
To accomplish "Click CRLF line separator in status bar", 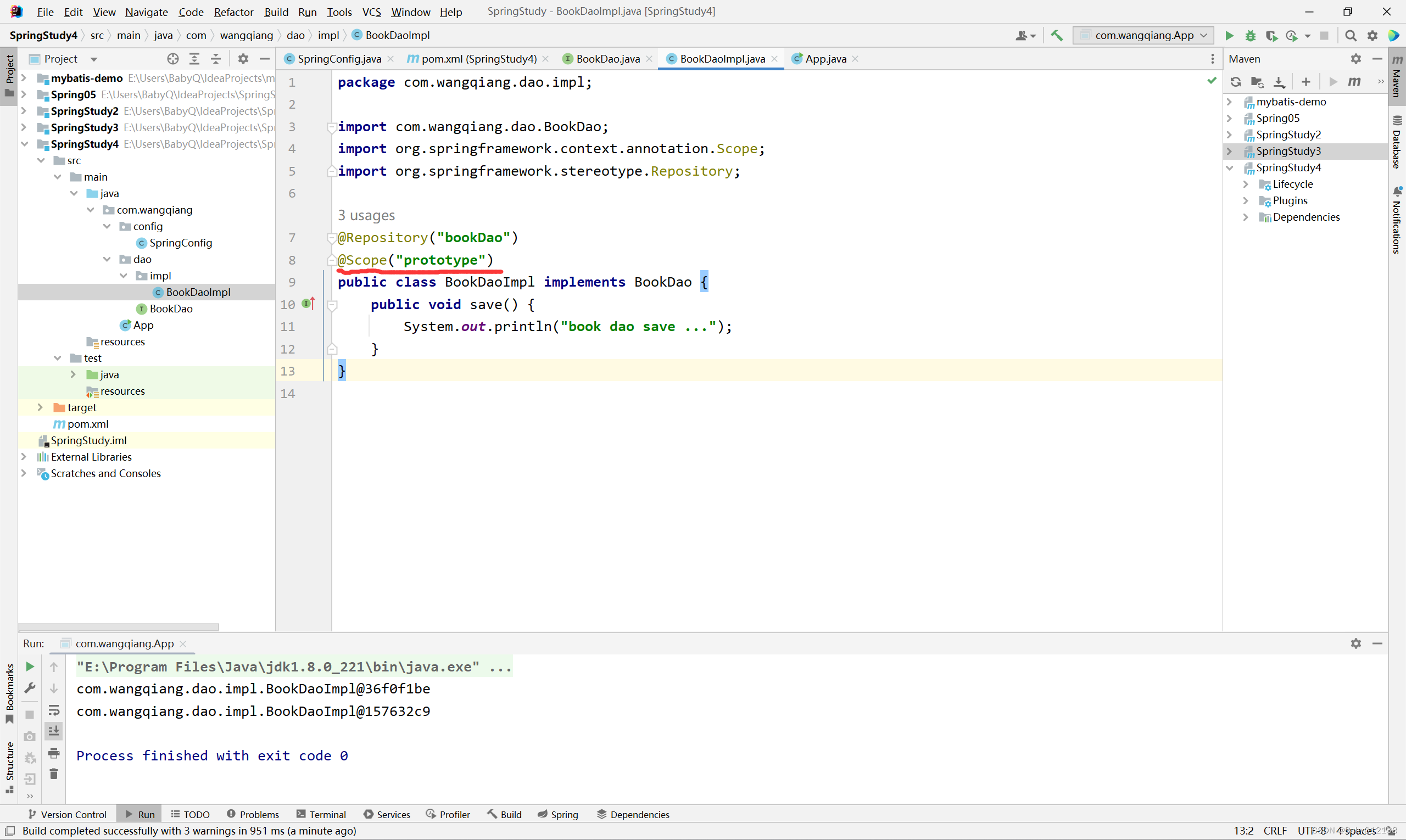I will coord(1275,831).
